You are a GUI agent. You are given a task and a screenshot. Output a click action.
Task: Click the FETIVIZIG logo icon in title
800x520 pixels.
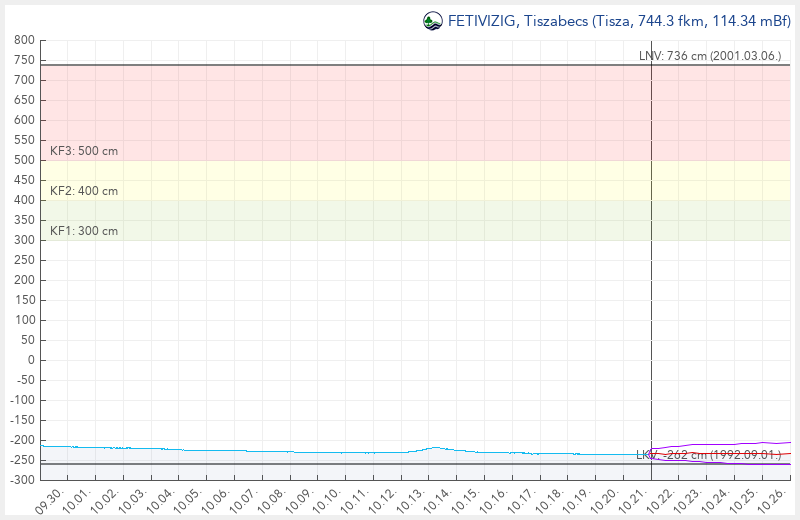[x=433, y=20]
